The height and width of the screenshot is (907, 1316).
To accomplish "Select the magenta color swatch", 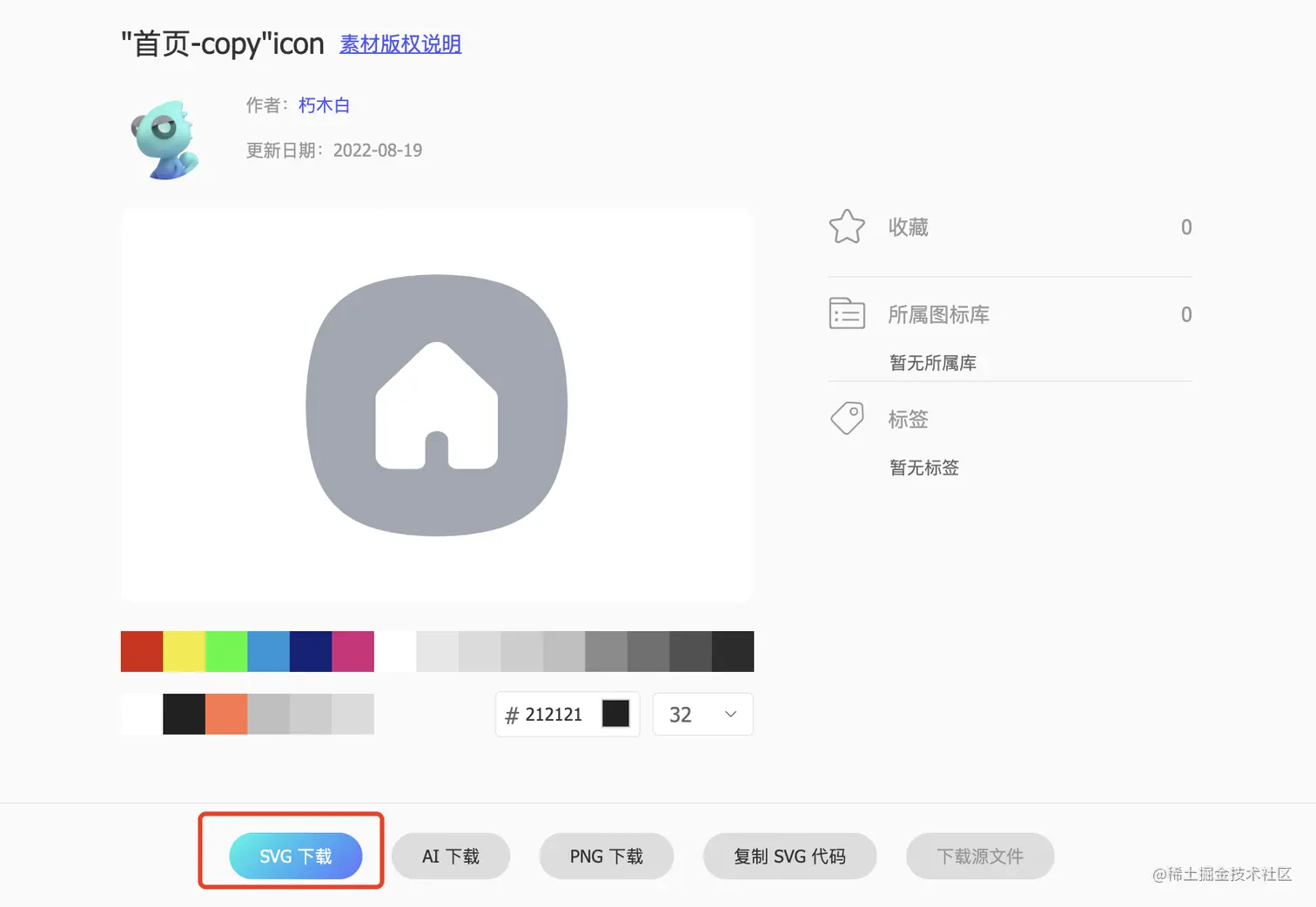I will (352, 651).
